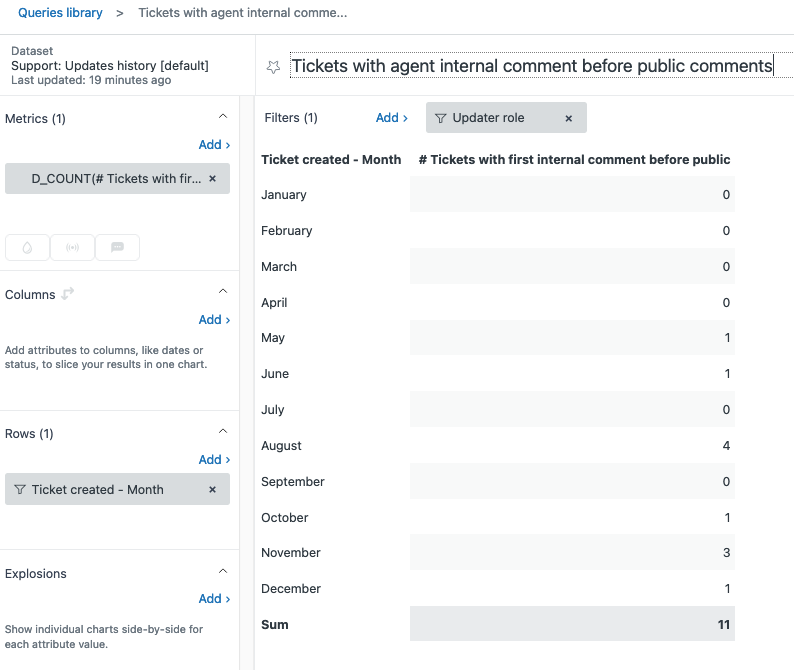
Task: Click the funnel icon on Ticket created - Month
Action: (20, 490)
